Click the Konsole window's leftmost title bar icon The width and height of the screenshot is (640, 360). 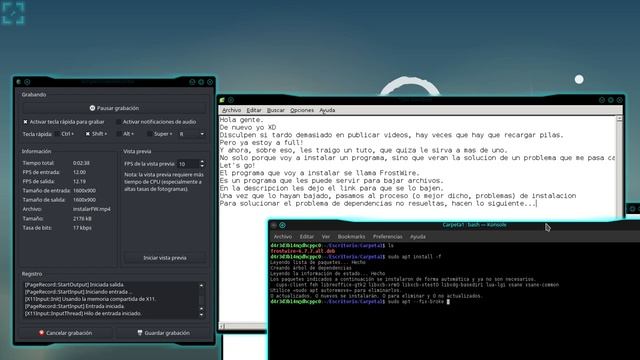[274, 225]
